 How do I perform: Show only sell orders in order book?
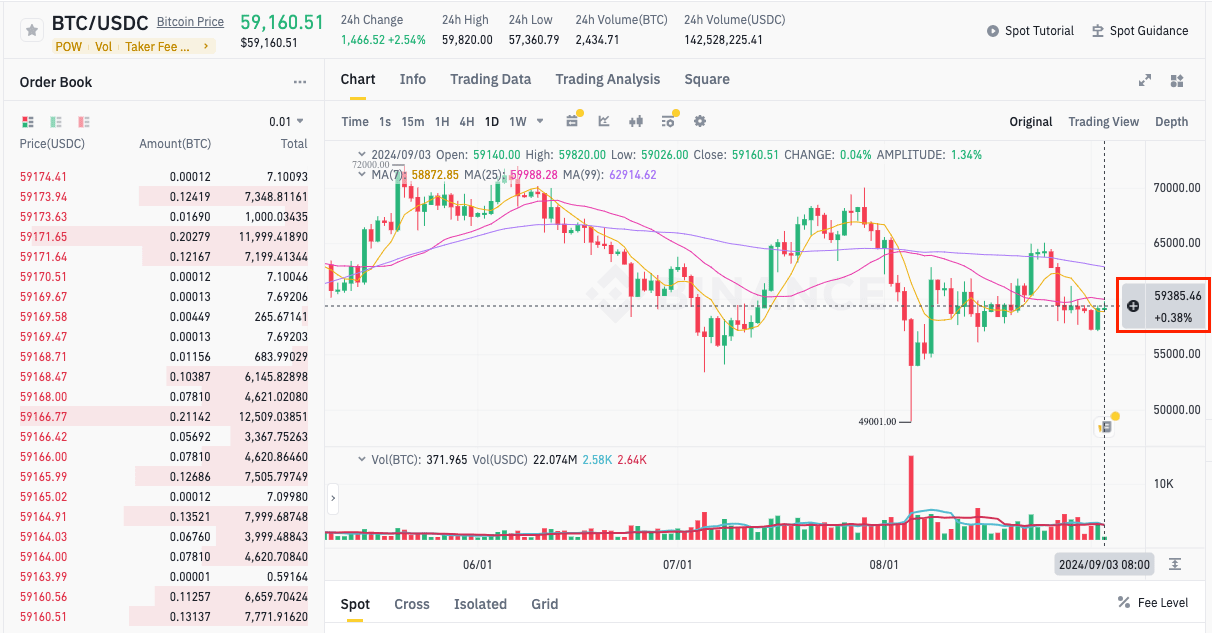[x=84, y=122]
